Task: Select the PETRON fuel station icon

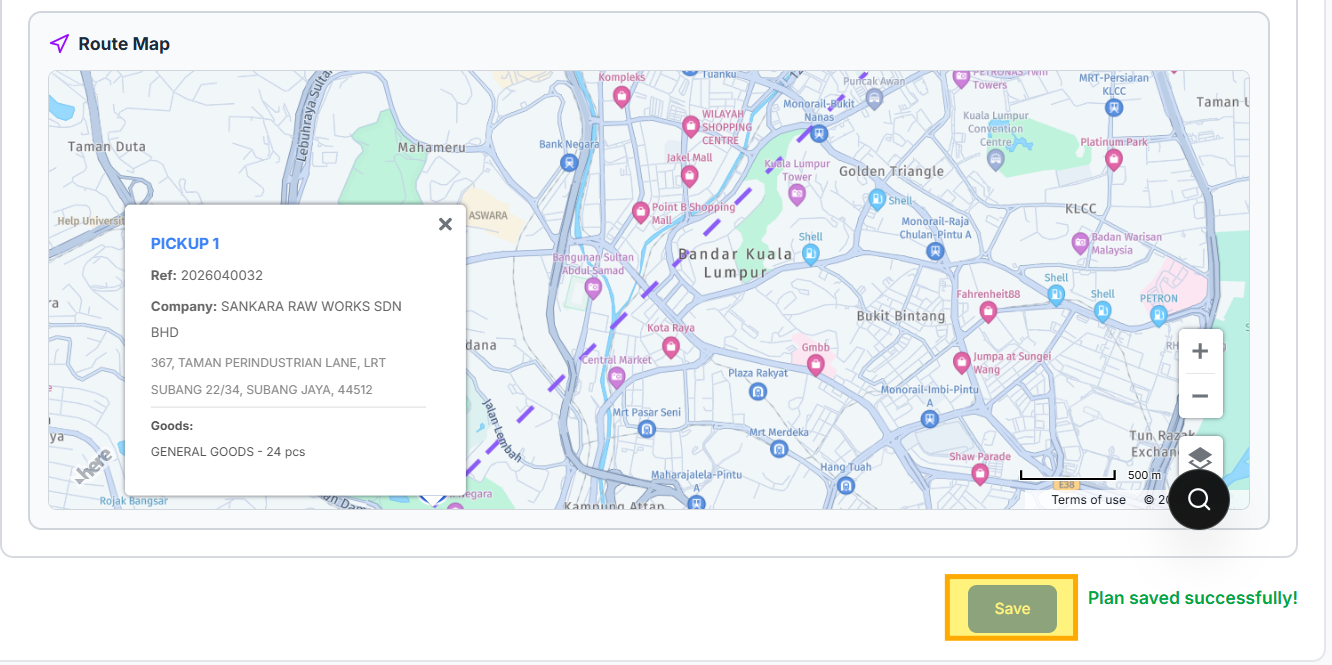Action: tap(1158, 316)
